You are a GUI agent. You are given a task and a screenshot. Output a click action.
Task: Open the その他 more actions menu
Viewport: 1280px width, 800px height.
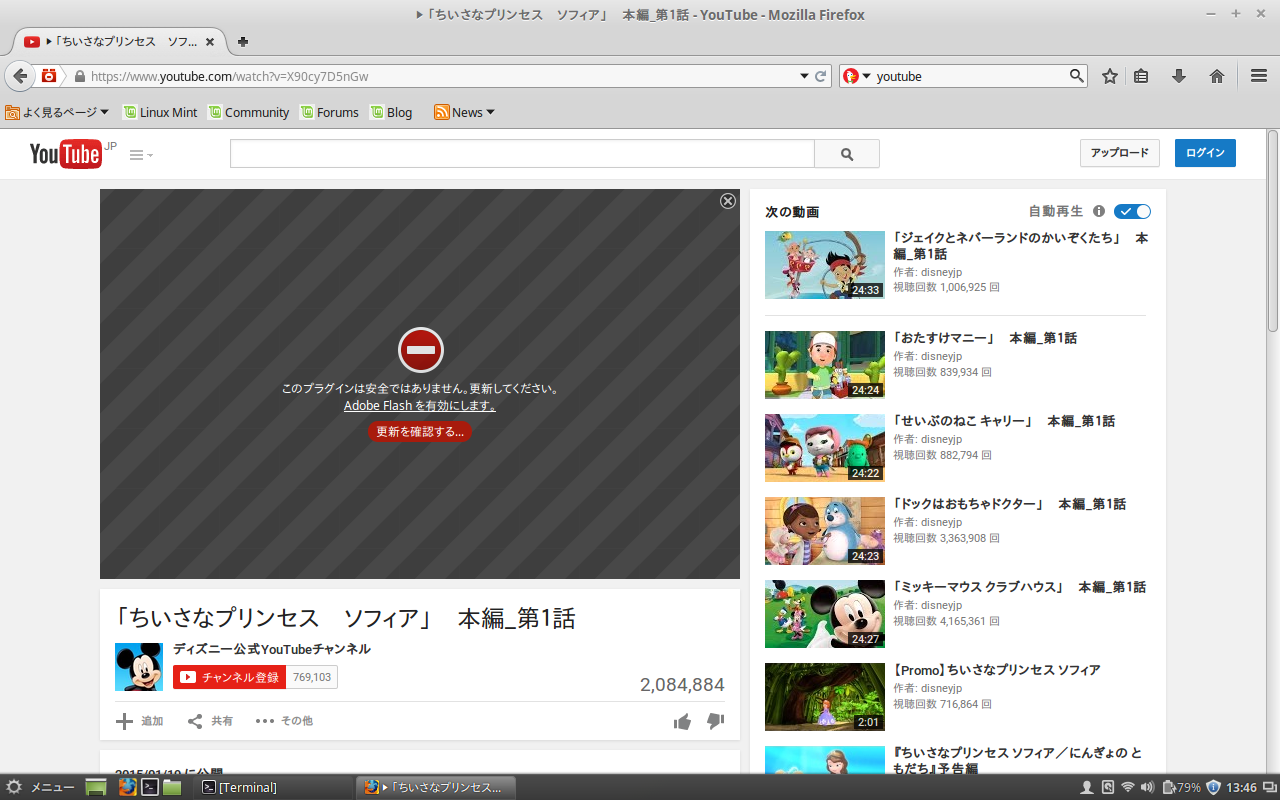pyautogui.click(x=284, y=721)
